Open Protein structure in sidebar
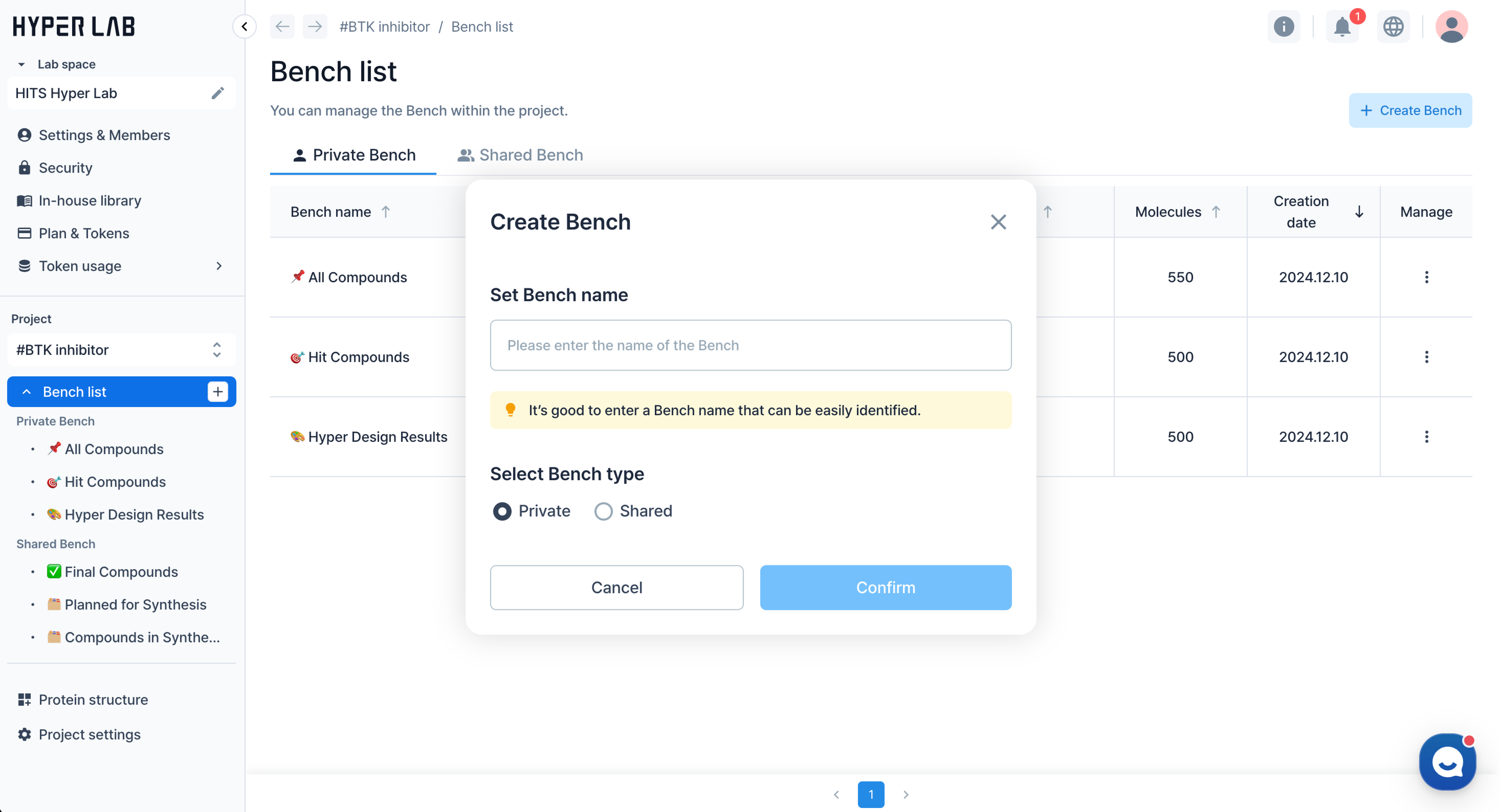This screenshot has height=812, width=1500. pos(93,700)
